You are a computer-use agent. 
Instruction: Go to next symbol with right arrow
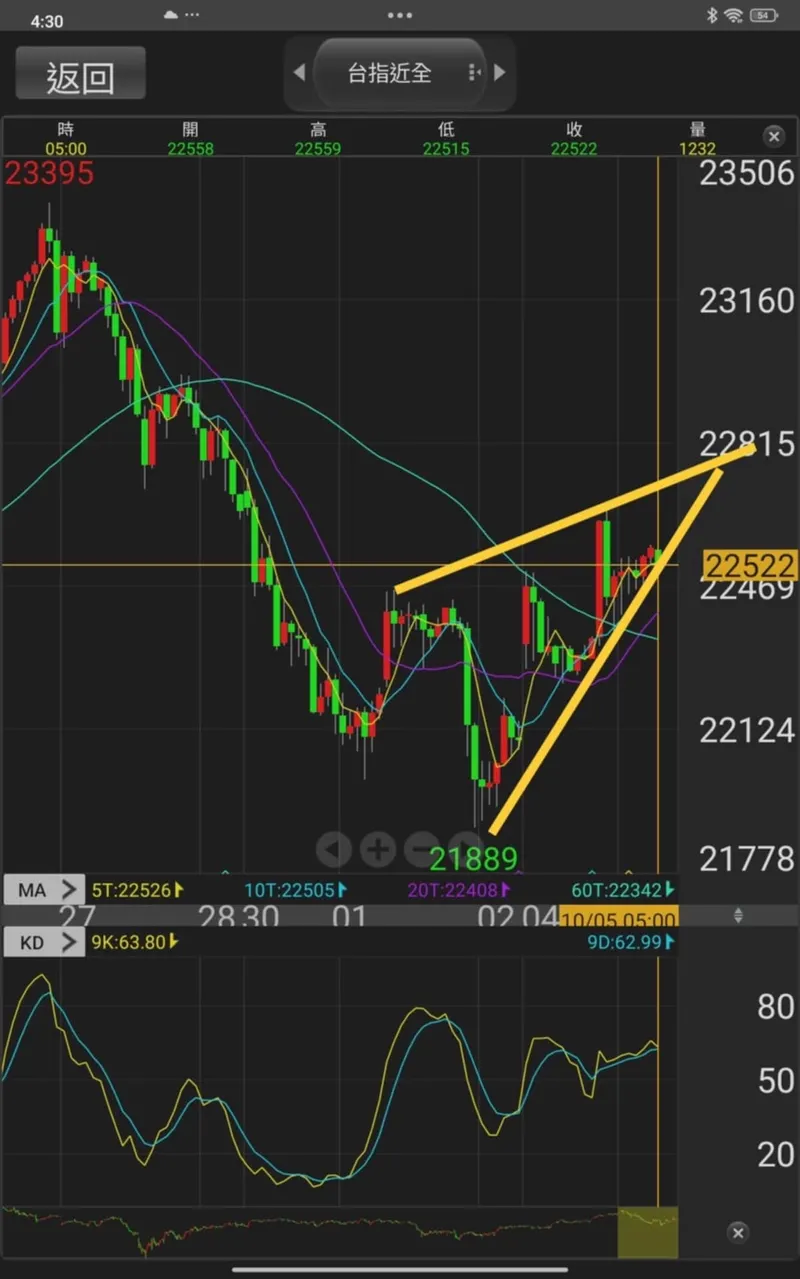[499, 72]
